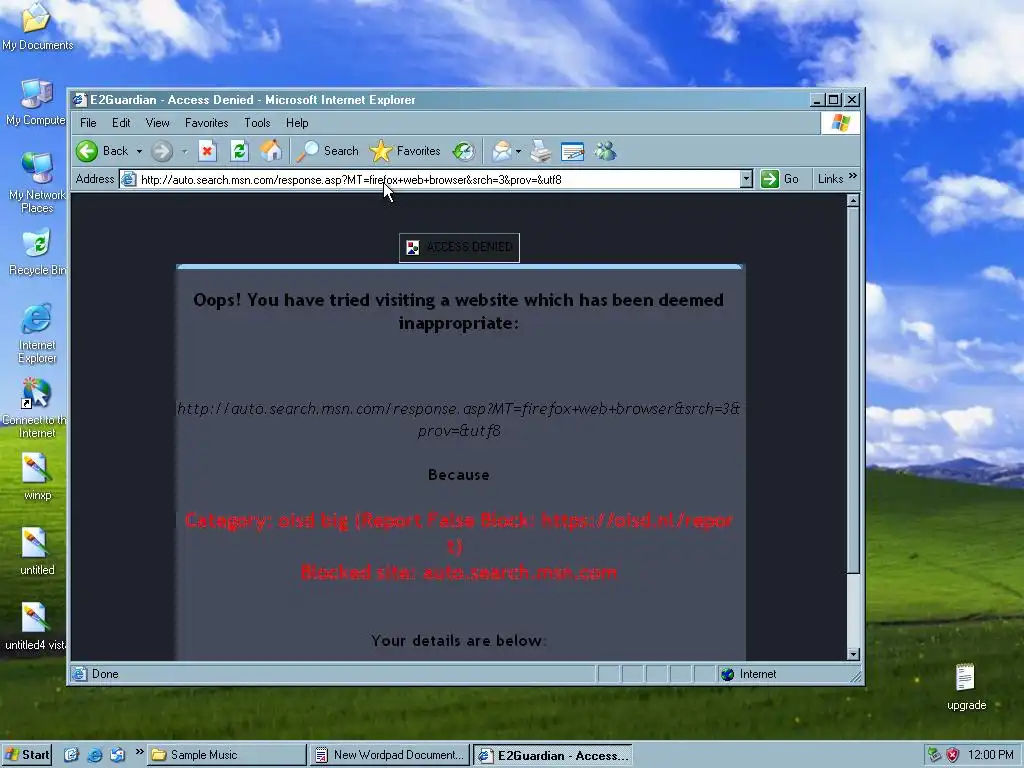Viewport: 1024px width, 768px height.
Task: Open the View menu
Action: point(157,123)
